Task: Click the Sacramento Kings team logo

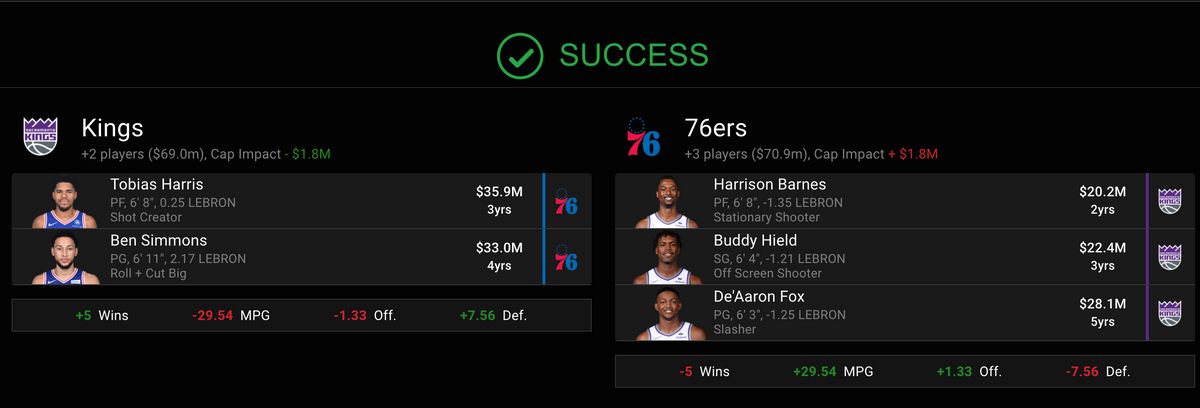Action: pyautogui.click(x=41, y=137)
